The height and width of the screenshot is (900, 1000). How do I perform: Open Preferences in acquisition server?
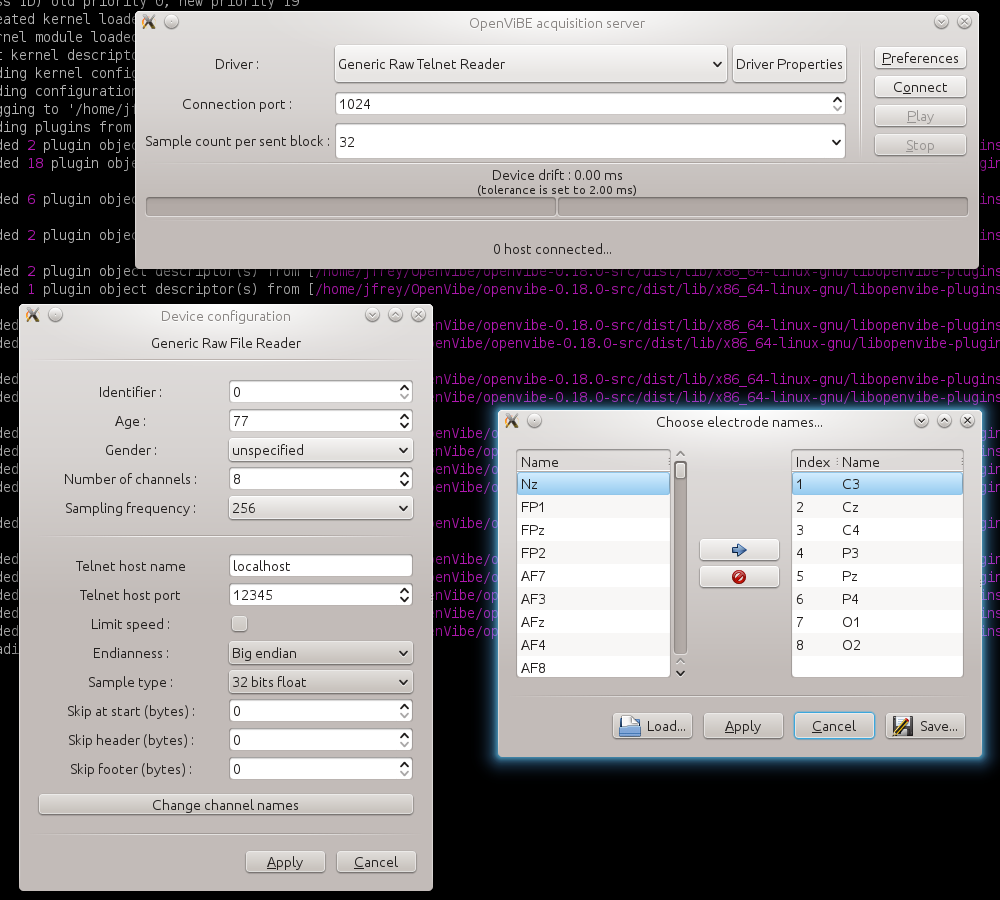tap(920, 58)
